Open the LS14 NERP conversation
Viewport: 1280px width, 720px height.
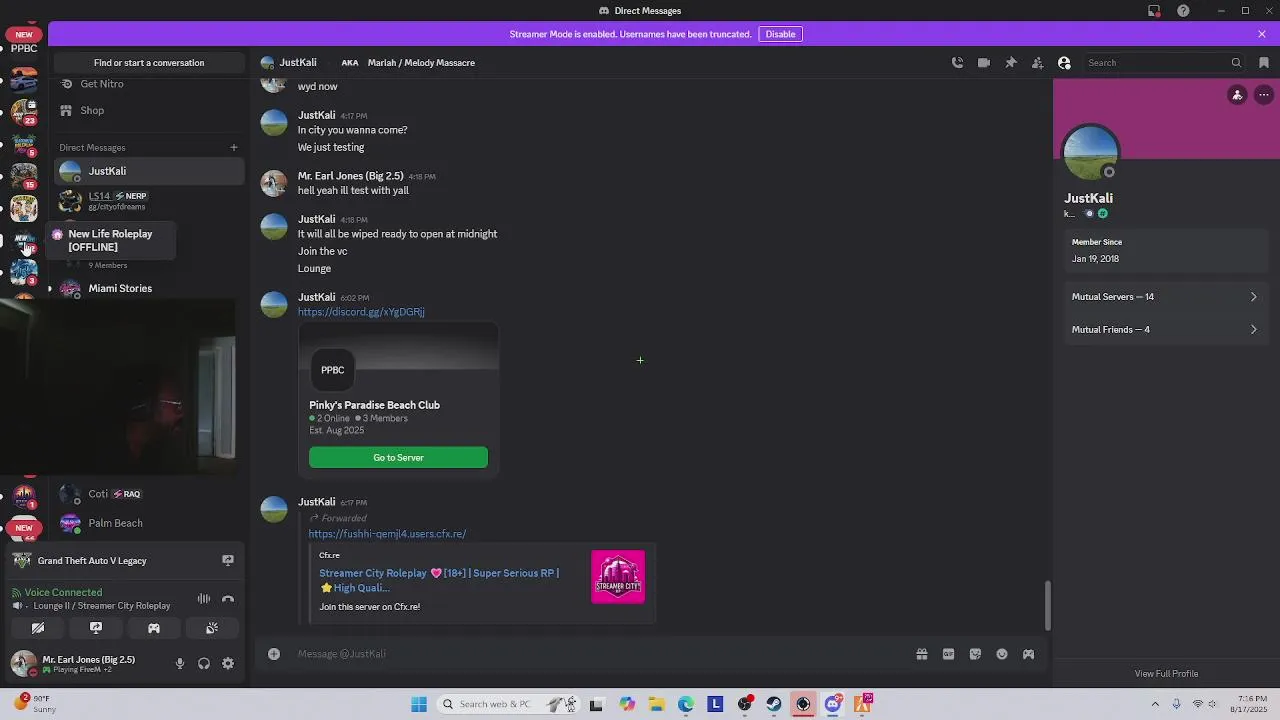click(x=149, y=200)
